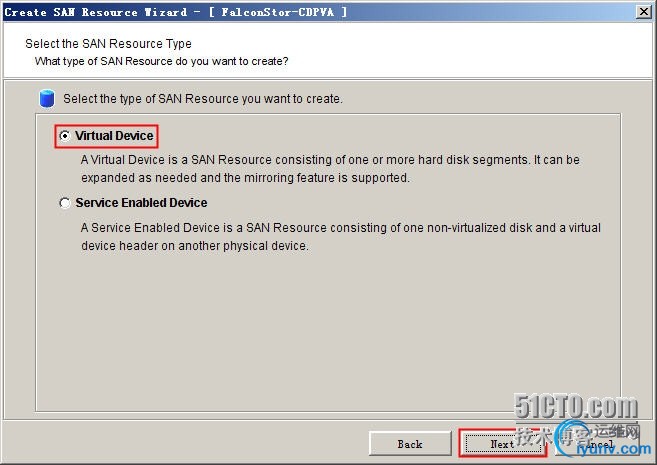Return to the previous step with Back

[x=410, y=444]
